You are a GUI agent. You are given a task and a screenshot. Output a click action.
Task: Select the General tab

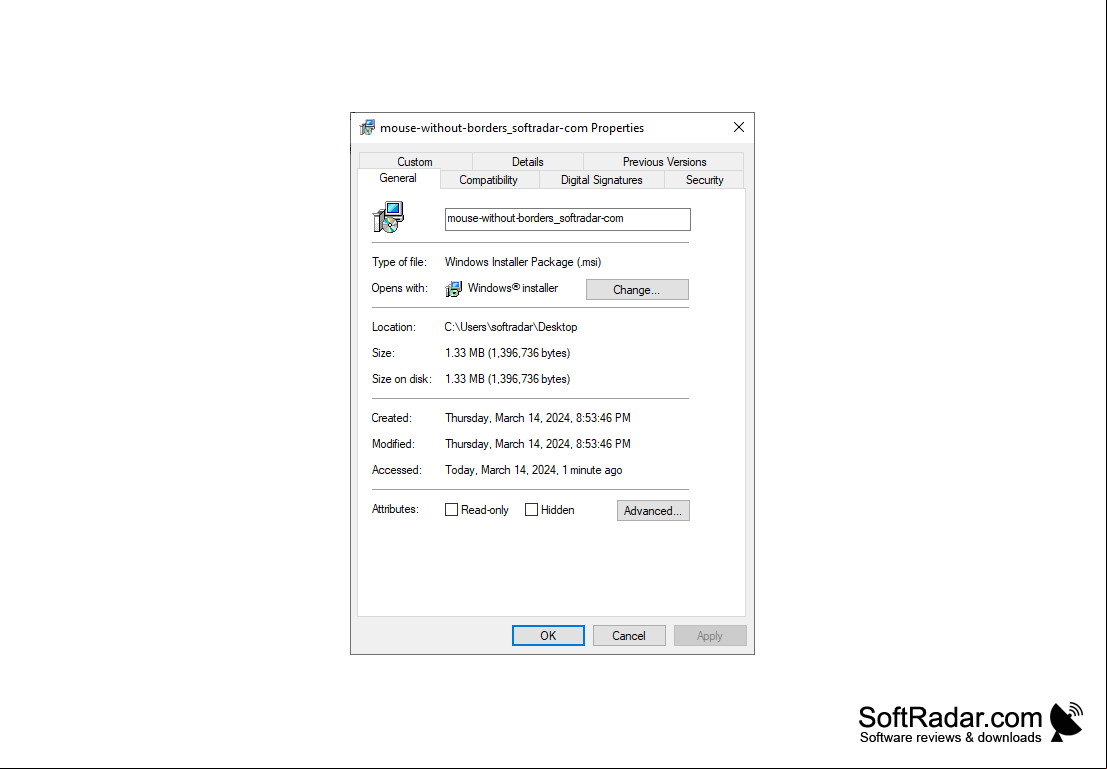(x=398, y=179)
